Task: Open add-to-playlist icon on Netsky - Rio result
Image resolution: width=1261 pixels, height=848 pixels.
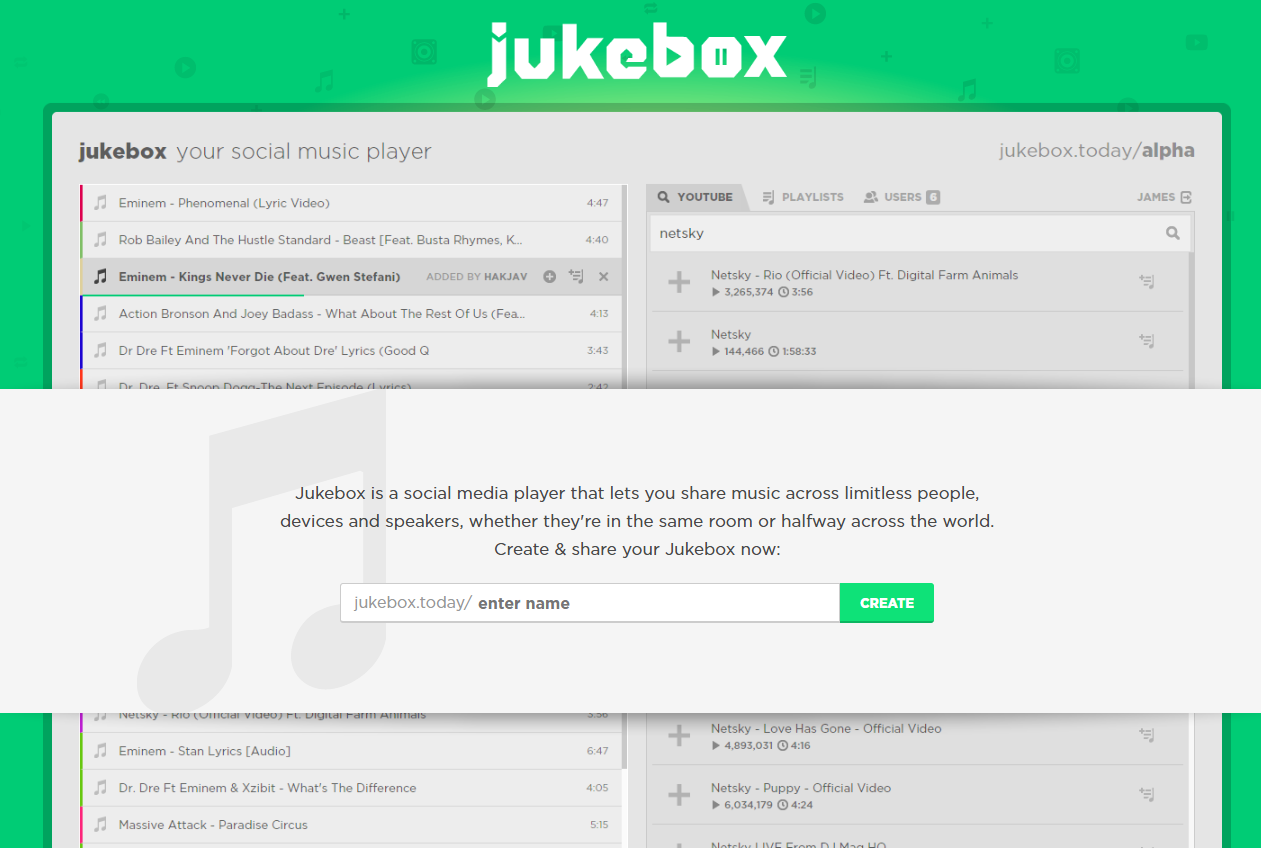Action: 1146,281
